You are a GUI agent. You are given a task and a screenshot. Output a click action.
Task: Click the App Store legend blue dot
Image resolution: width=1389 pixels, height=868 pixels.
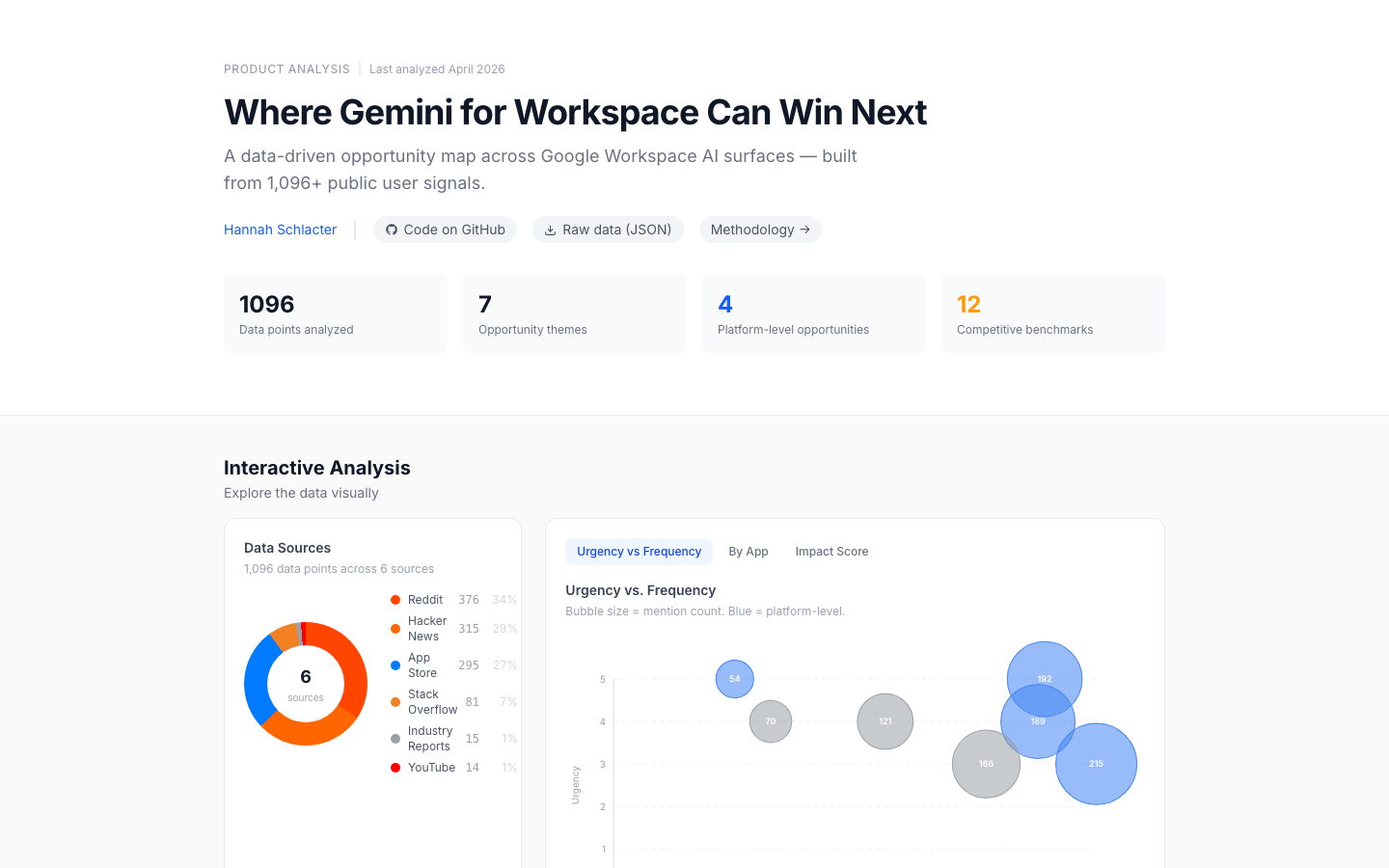[x=395, y=665]
